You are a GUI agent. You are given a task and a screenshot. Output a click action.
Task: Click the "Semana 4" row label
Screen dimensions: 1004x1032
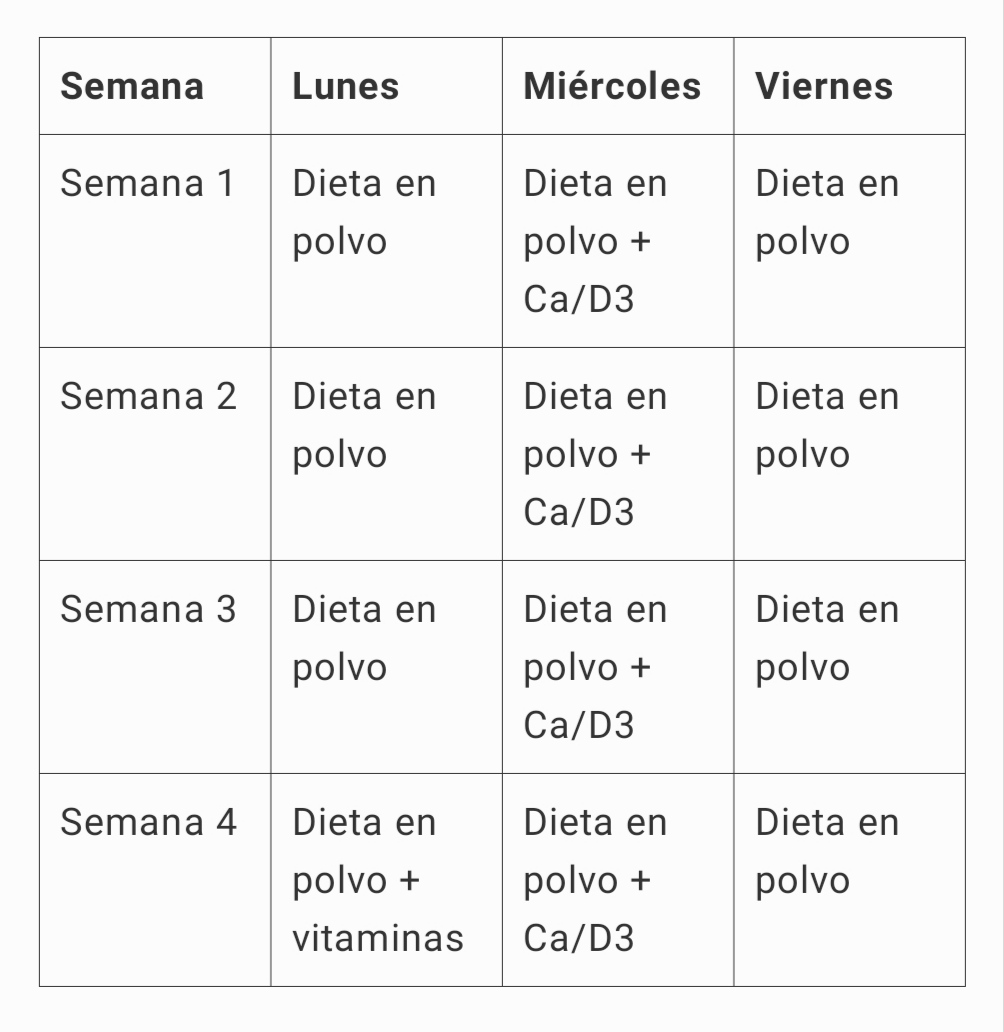pyautogui.click(x=148, y=823)
